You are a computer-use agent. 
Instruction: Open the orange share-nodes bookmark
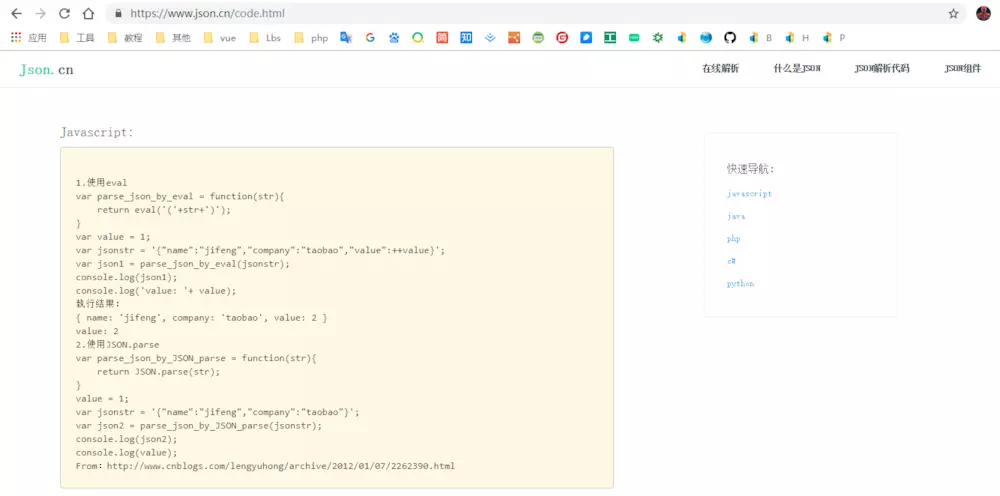pos(514,38)
